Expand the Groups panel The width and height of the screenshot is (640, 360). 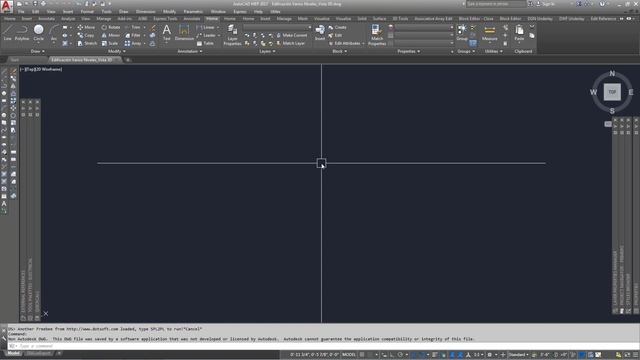click(466, 51)
